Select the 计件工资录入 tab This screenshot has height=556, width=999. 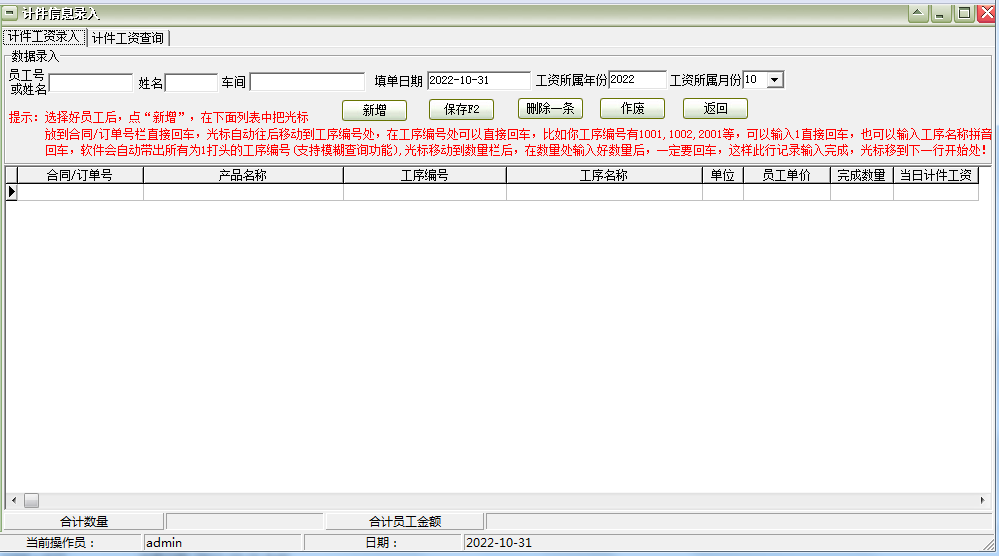(43, 37)
